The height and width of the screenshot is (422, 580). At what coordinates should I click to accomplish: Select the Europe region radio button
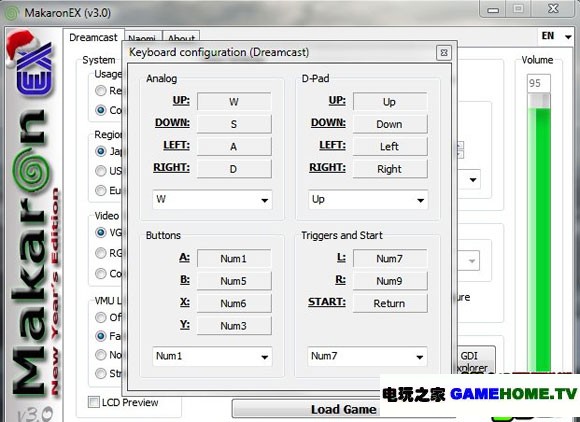[101, 190]
